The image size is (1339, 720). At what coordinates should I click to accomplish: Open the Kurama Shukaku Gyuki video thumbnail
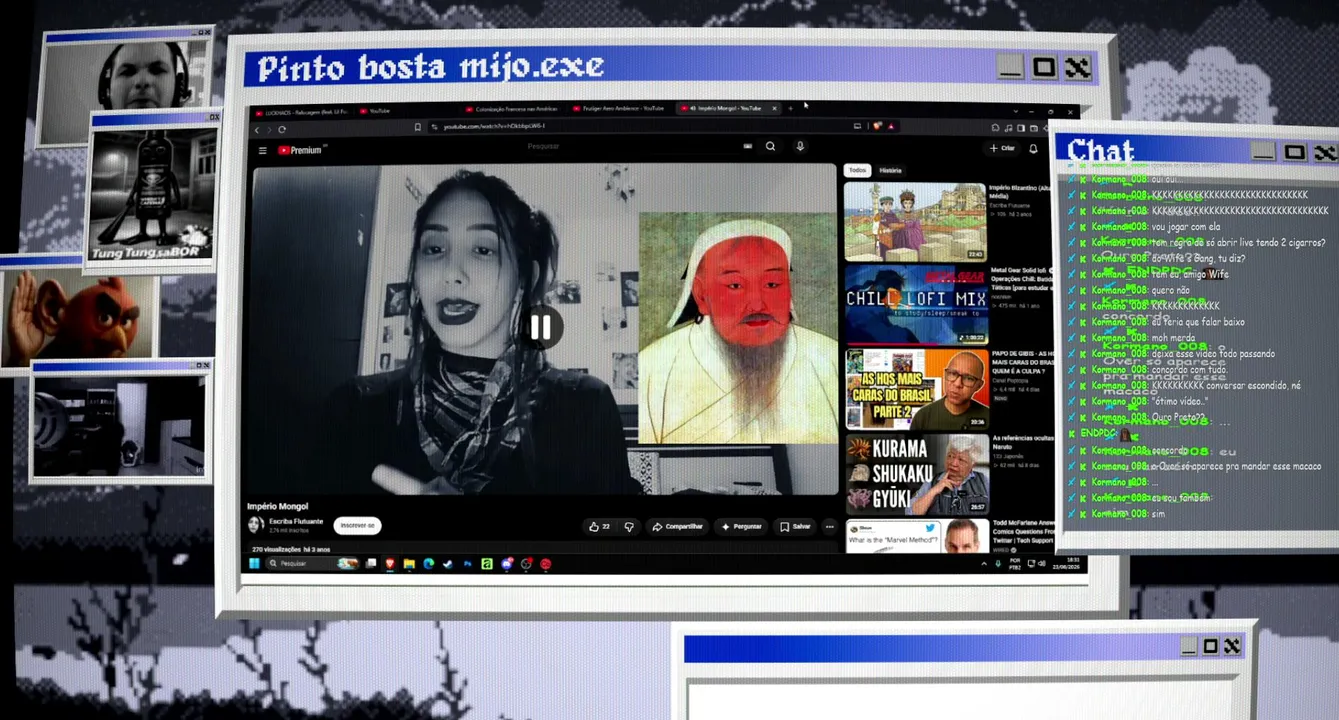click(x=918, y=474)
